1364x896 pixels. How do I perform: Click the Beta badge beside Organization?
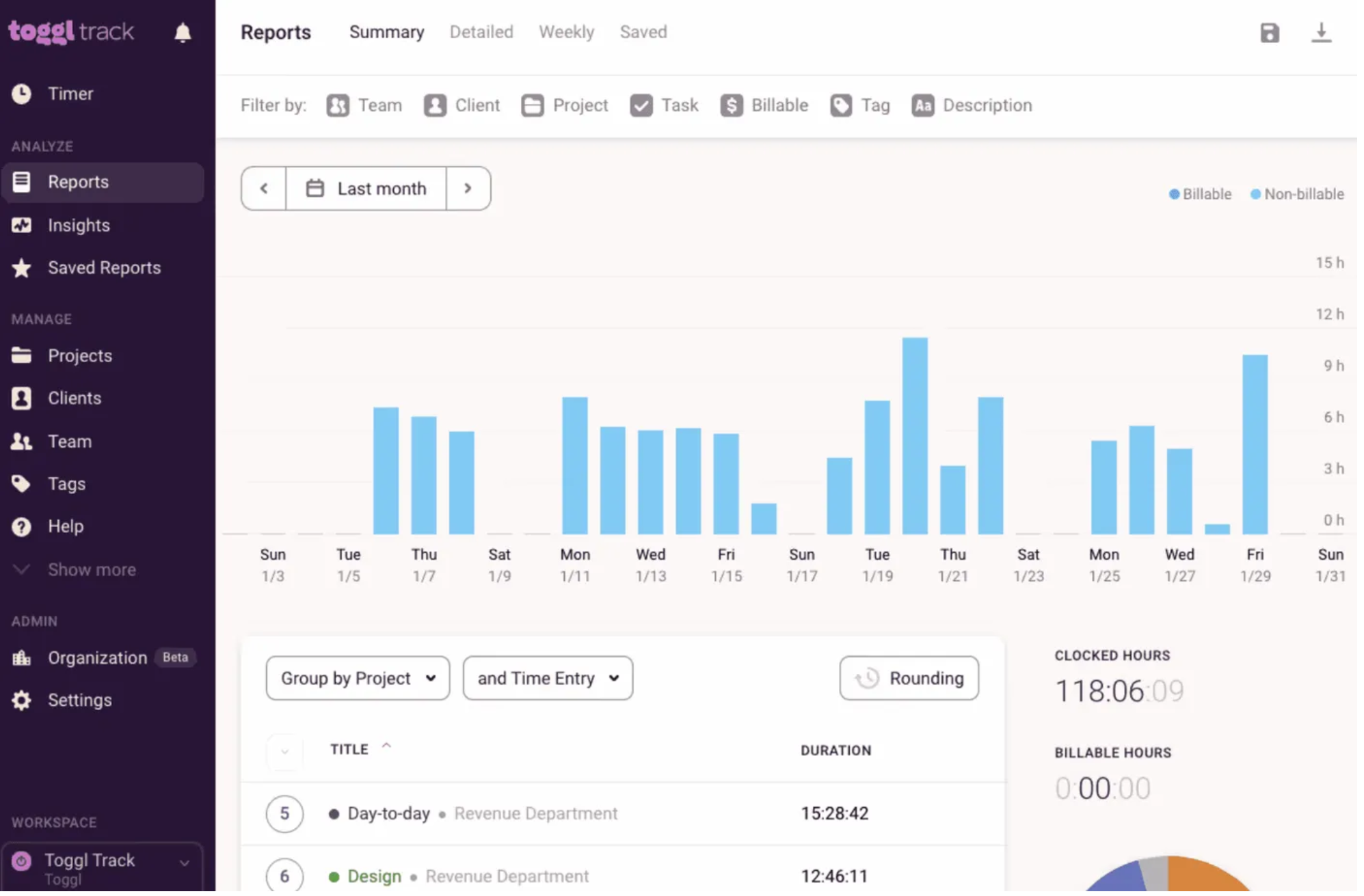tap(175, 657)
